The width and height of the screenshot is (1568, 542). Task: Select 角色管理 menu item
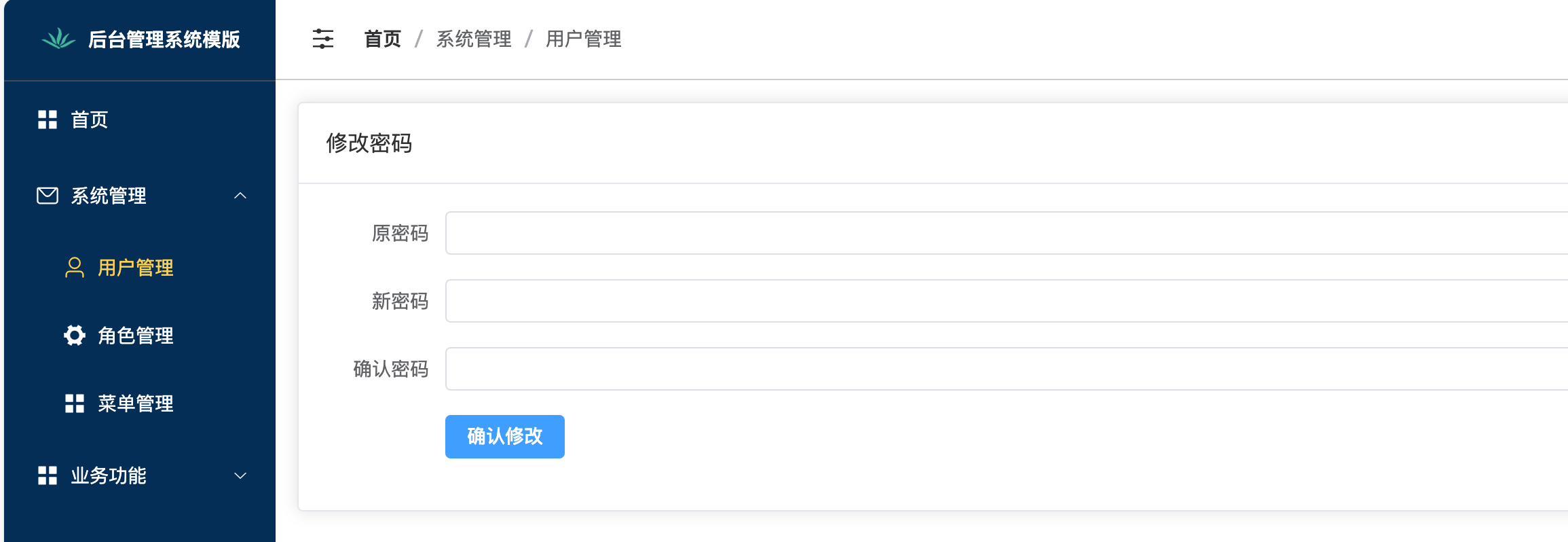point(136,336)
